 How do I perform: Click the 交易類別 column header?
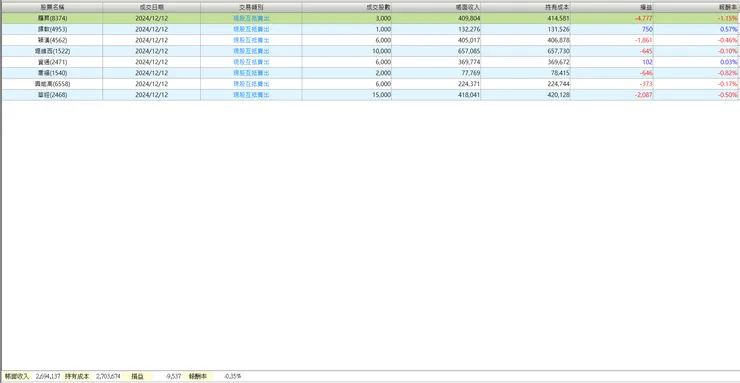[x=251, y=8]
